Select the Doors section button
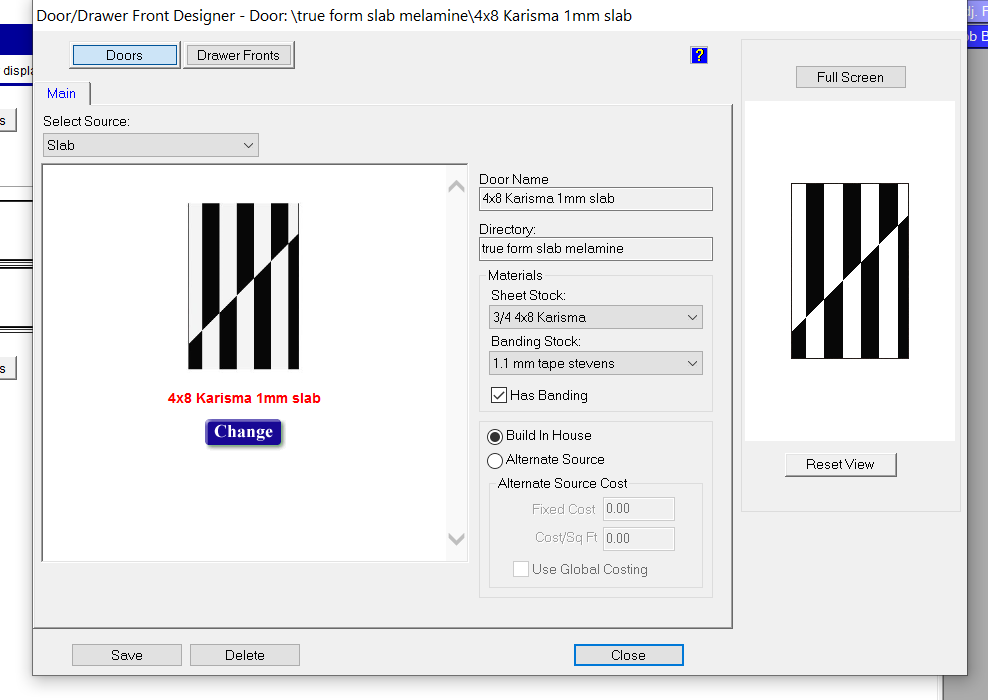 click(125, 55)
